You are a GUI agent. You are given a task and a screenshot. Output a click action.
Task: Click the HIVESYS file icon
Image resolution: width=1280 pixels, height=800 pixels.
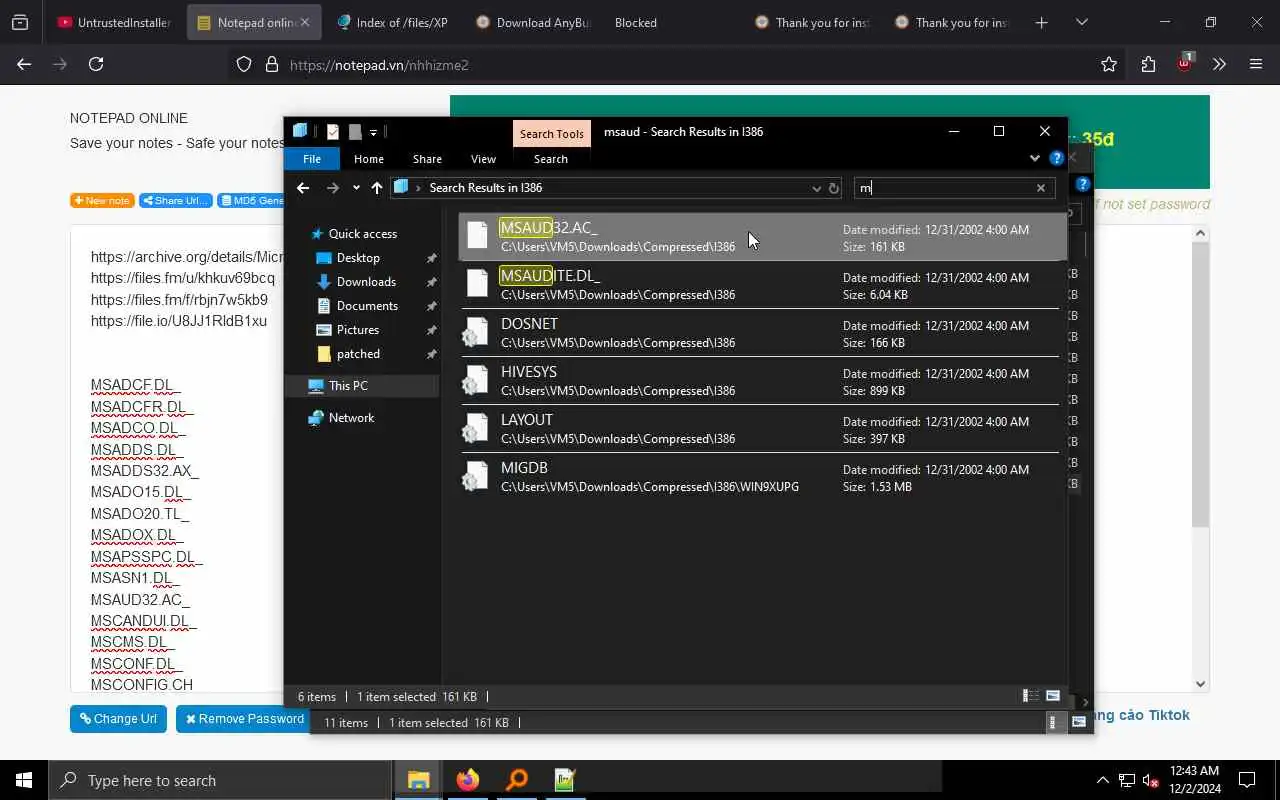tap(476, 381)
